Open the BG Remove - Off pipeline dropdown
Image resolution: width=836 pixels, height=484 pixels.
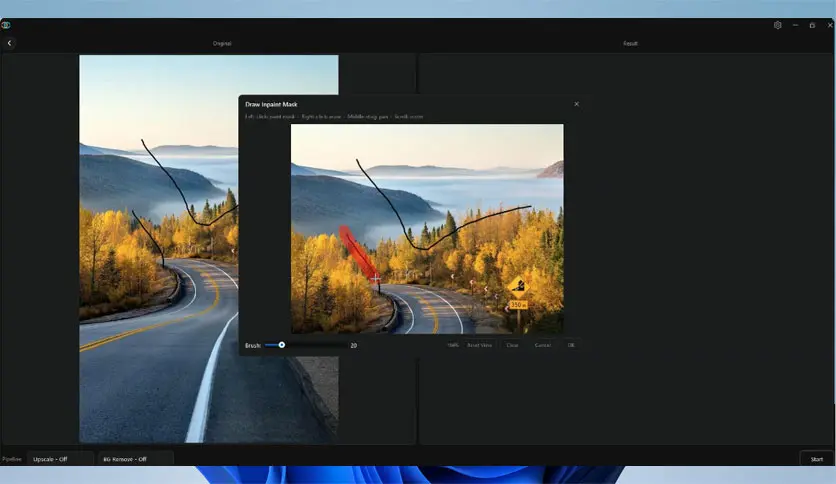coord(135,459)
